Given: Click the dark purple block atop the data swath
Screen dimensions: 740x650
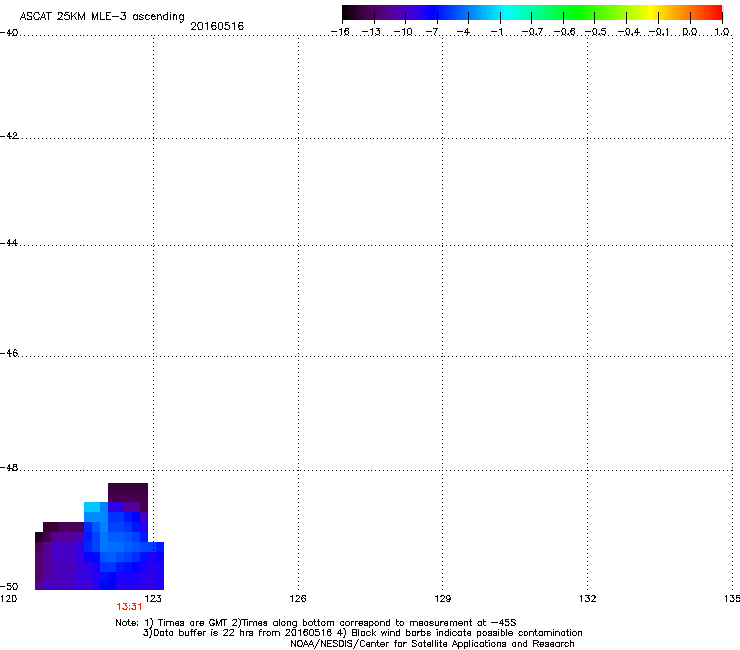Looking at the screenshot, I should [128, 492].
